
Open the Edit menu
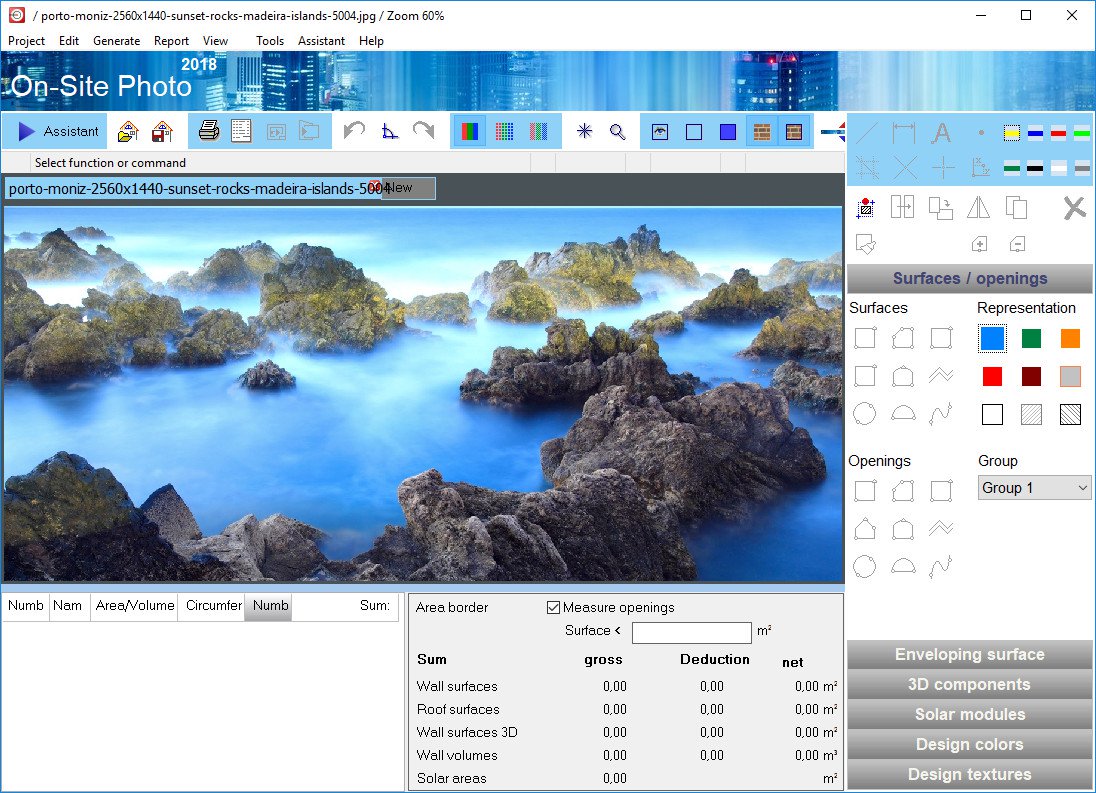click(68, 41)
